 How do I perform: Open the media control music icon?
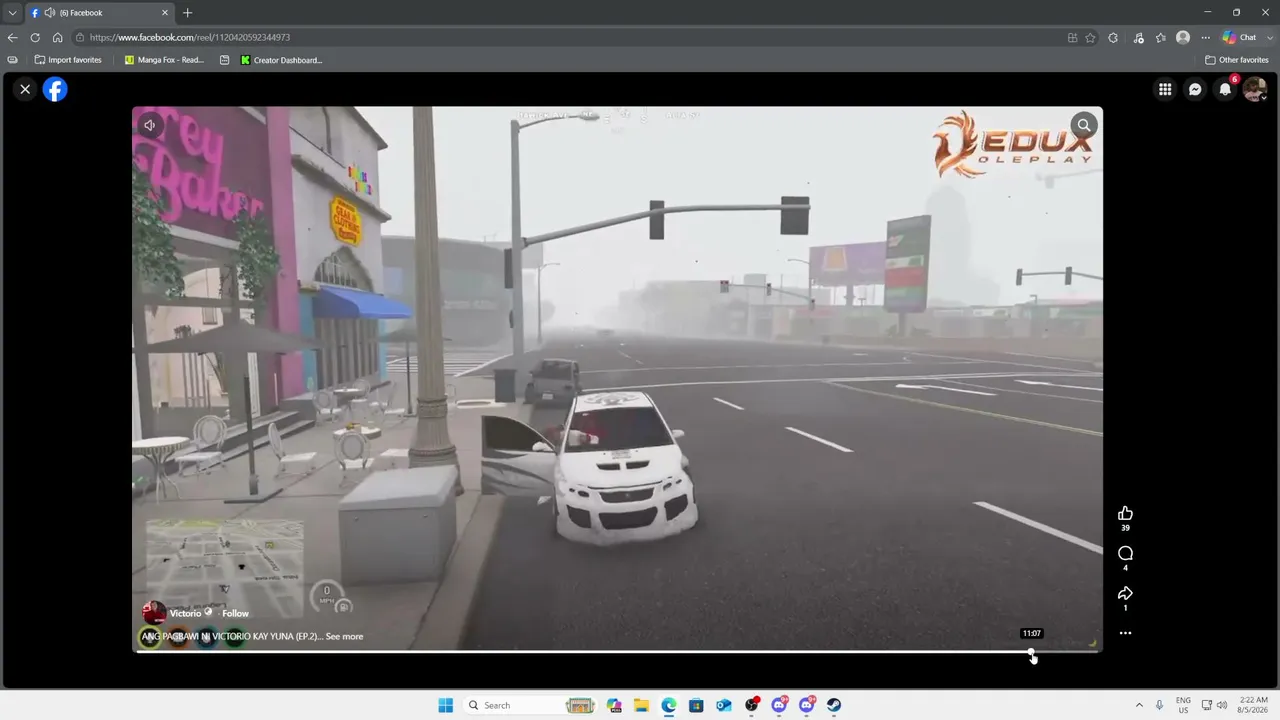(1138, 37)
